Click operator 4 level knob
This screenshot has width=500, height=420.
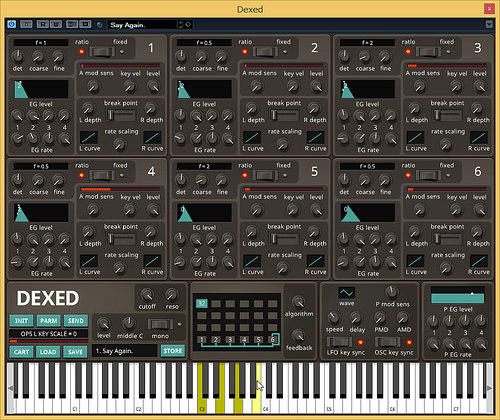(153, 210)
